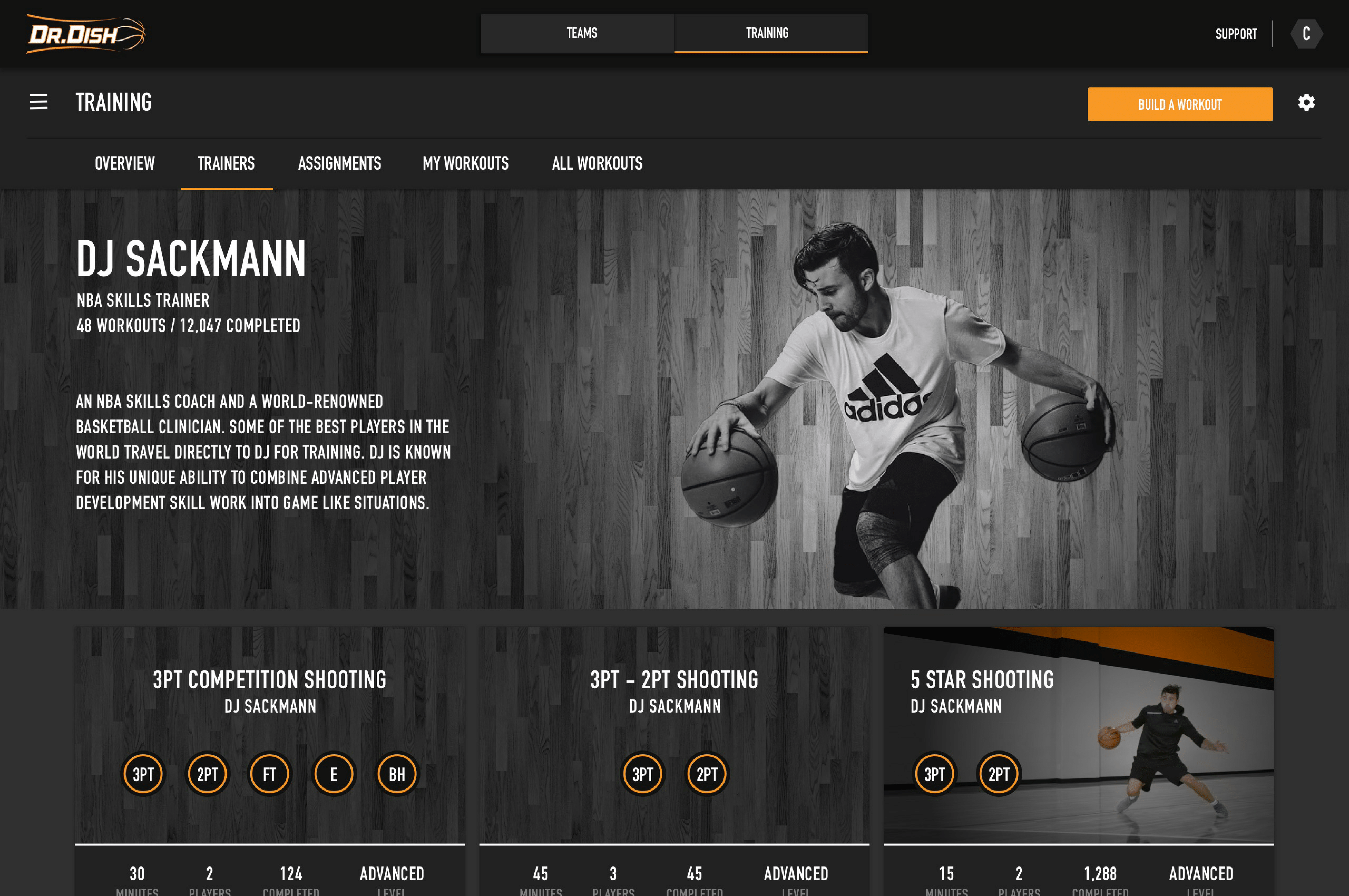Click the Build a Workout button

click(1180, 105)
